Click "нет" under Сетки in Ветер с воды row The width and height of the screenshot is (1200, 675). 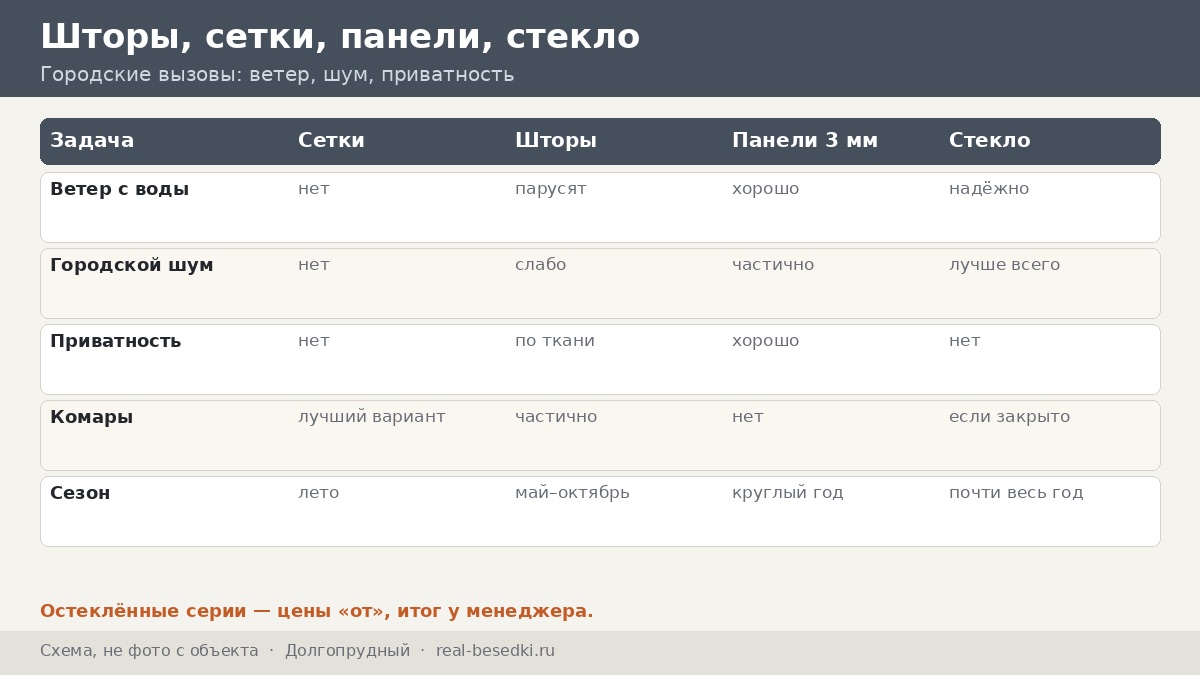(x=314, y=189)
